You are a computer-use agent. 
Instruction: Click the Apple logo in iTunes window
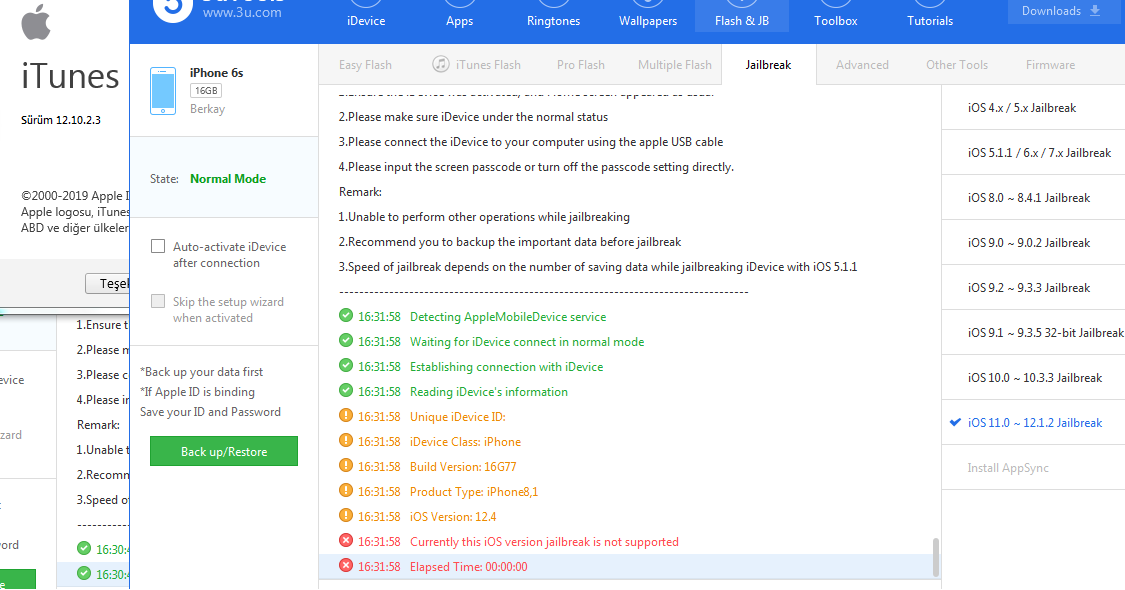click(37, 21)
